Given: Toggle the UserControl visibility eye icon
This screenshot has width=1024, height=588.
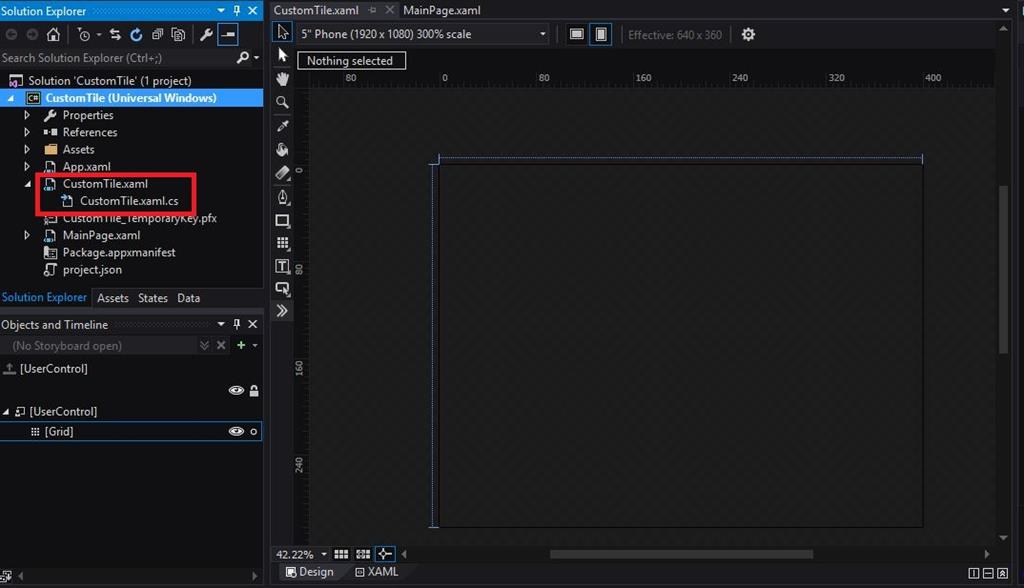Looking at the screenshot, I should [x=236, y=390].
